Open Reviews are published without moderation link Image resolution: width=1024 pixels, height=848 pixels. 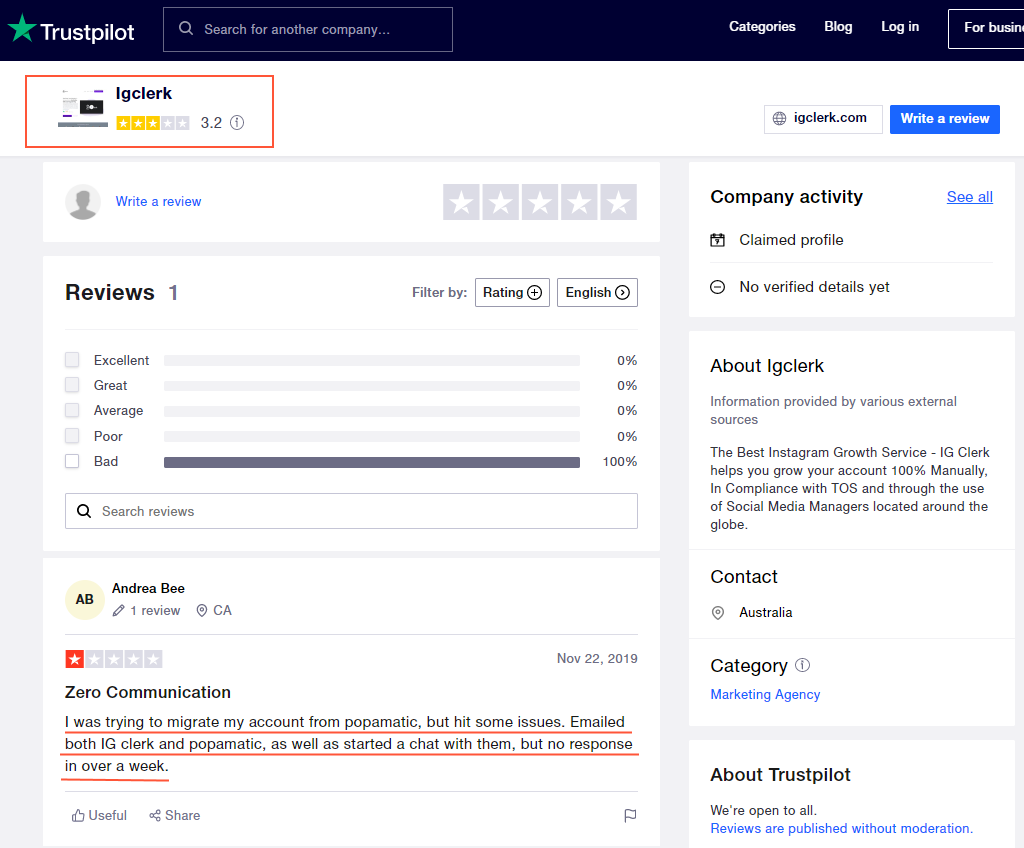[841, 828]
